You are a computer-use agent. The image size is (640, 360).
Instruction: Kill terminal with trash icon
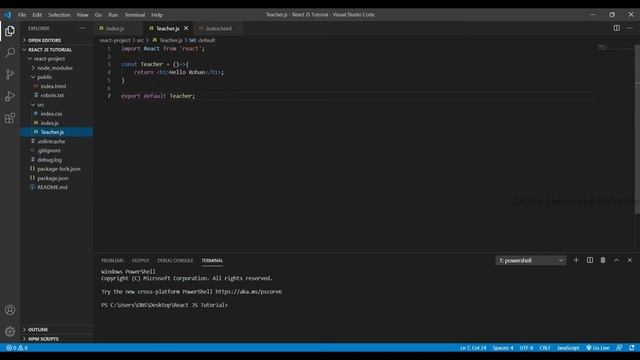click(603, 260)
